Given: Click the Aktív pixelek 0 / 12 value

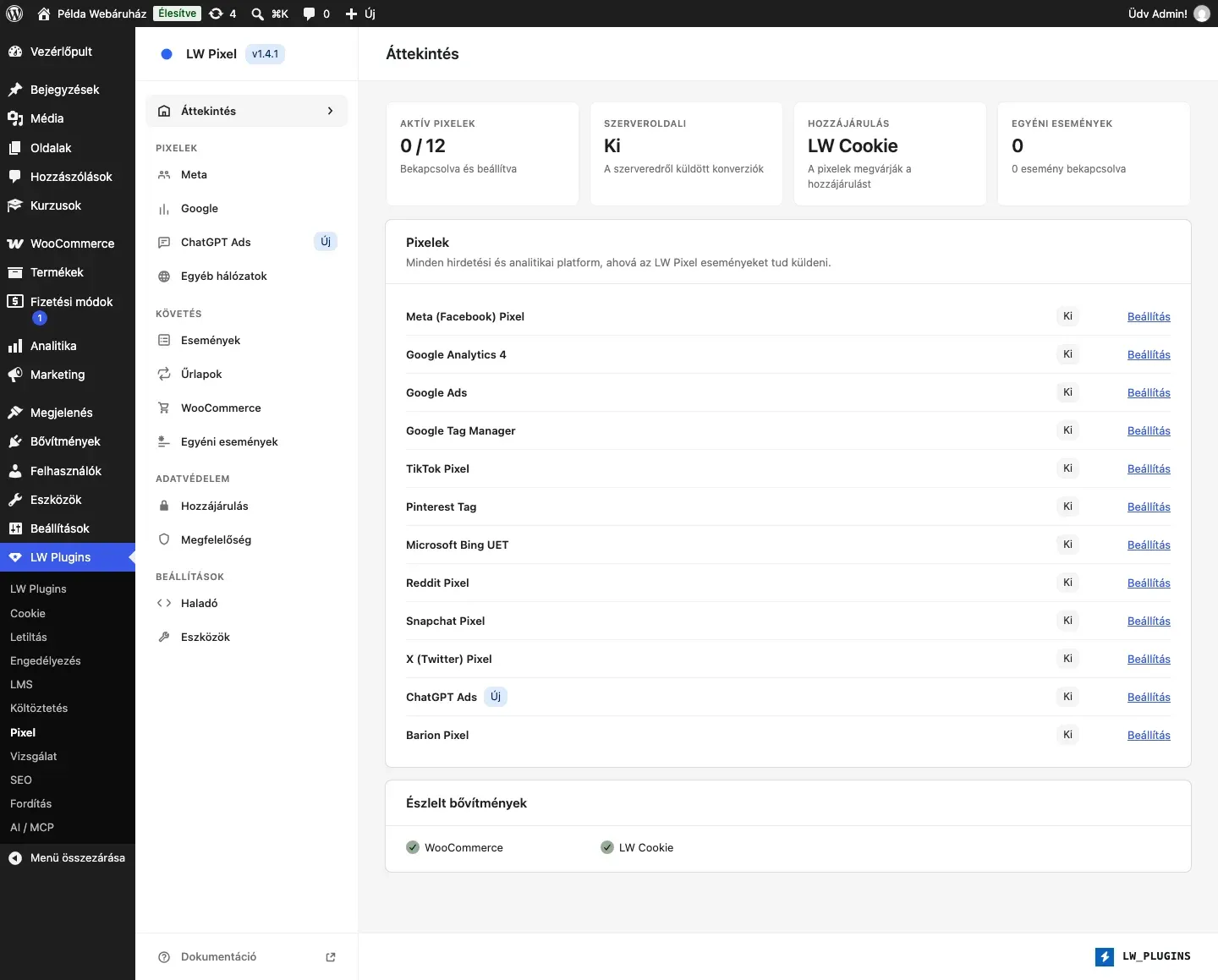Looking at the screenshot, I should pos(423,146).
